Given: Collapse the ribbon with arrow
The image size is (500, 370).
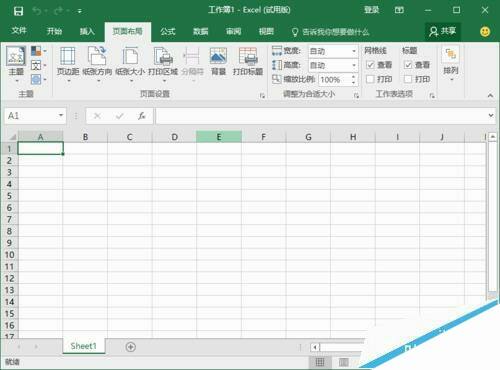Looking at the screenshot, I should pyautogui.click(x=490, y=96).
